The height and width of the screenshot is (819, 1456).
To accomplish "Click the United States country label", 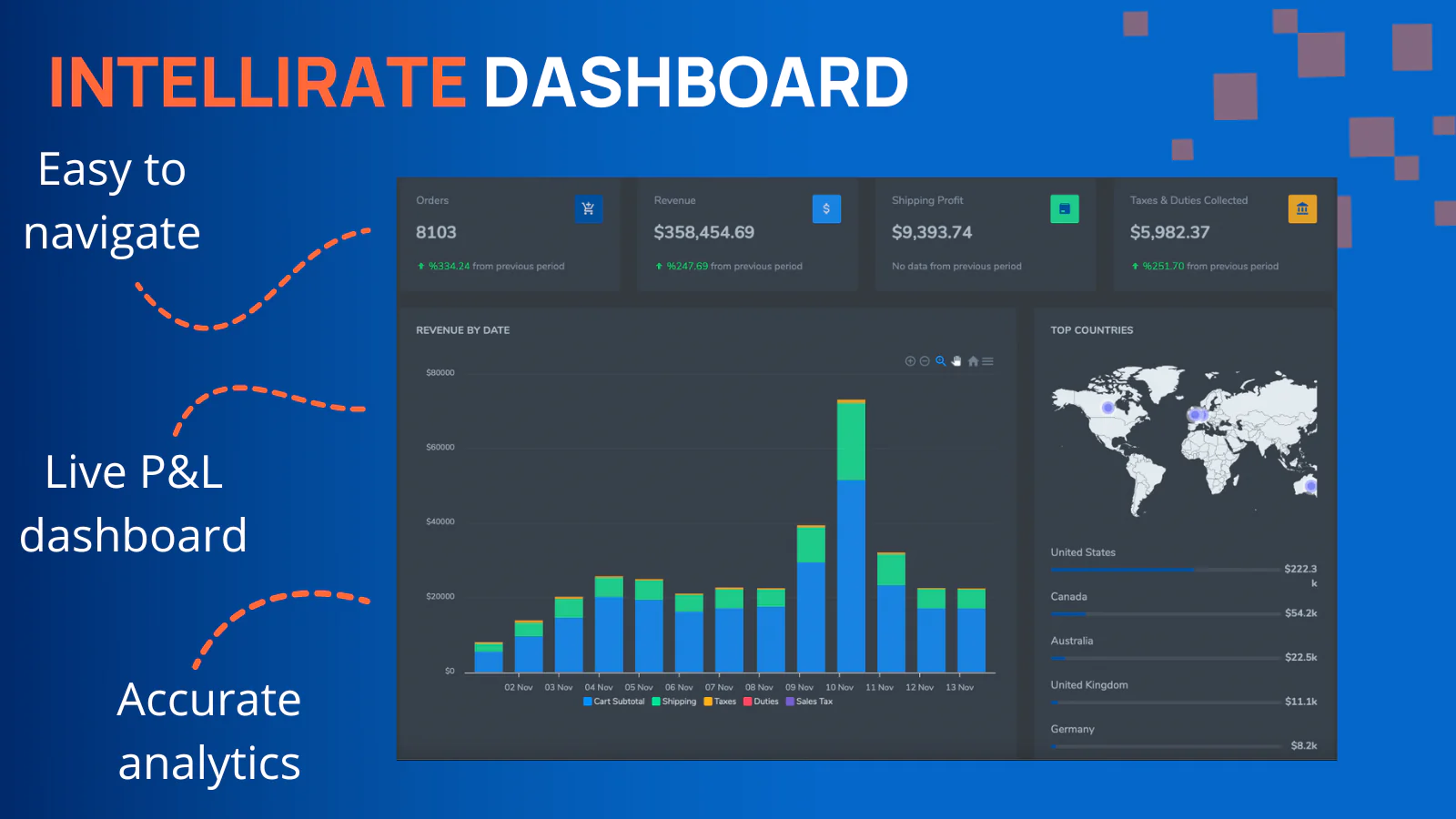I will (x=1083, y=552).
